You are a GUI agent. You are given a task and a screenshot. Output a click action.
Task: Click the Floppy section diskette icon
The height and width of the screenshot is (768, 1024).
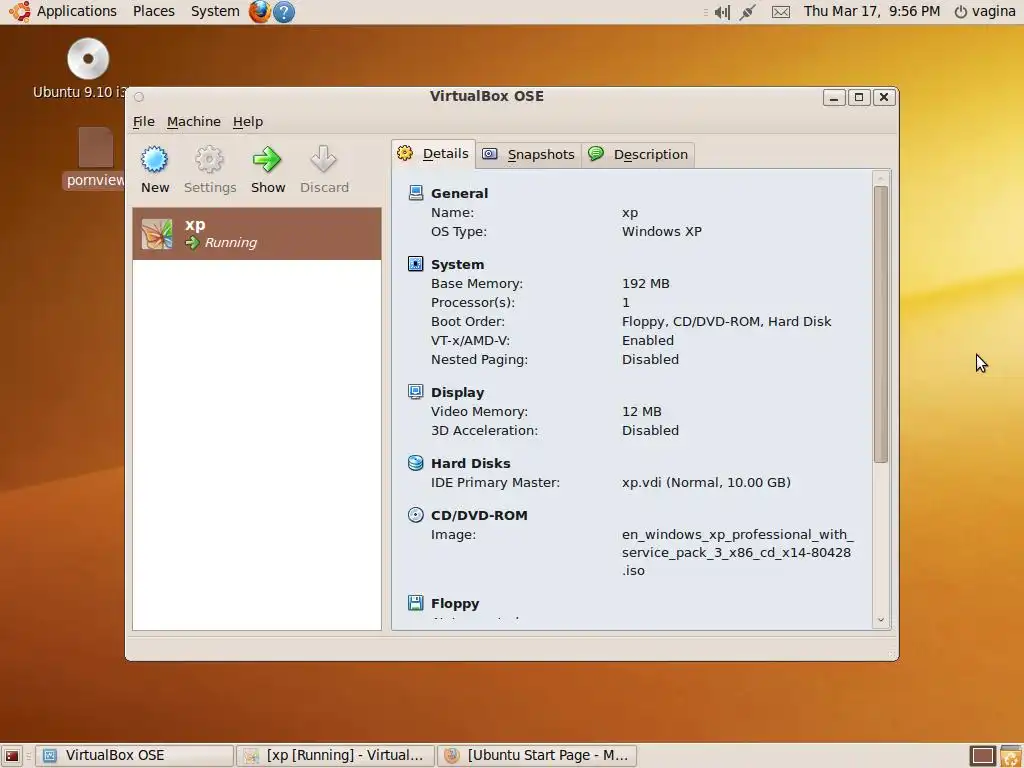415,603
